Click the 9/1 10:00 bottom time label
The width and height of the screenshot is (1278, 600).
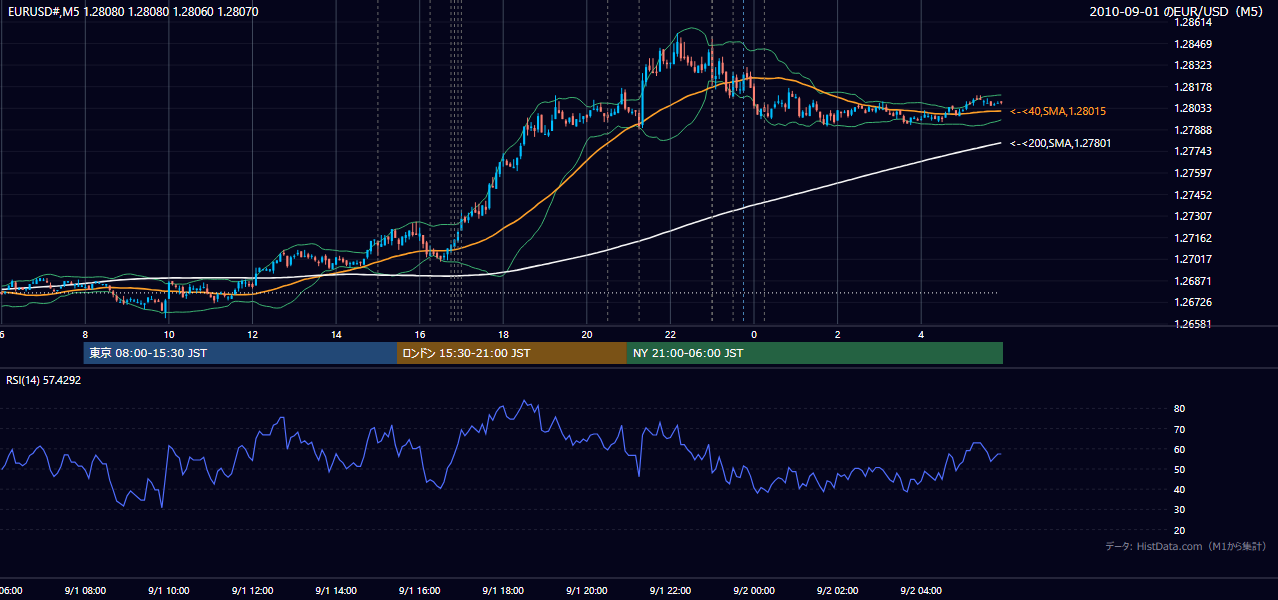coord(168,591)
